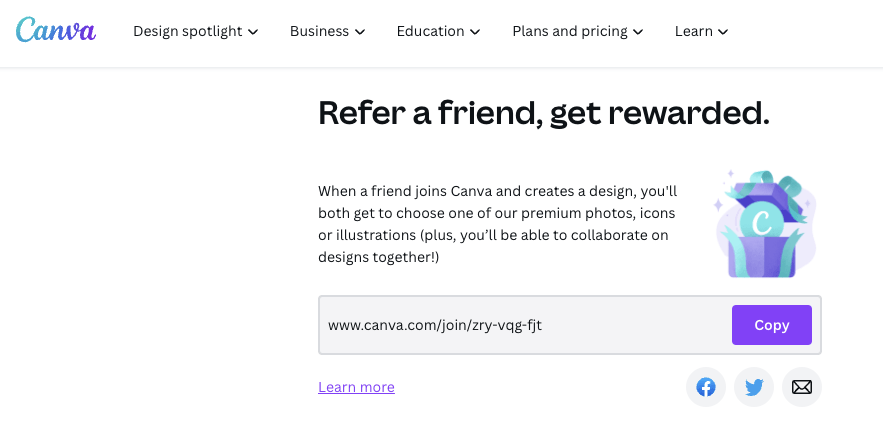
Task: Expand the chevron next to Learn
Action: click(x=723, y=32)
